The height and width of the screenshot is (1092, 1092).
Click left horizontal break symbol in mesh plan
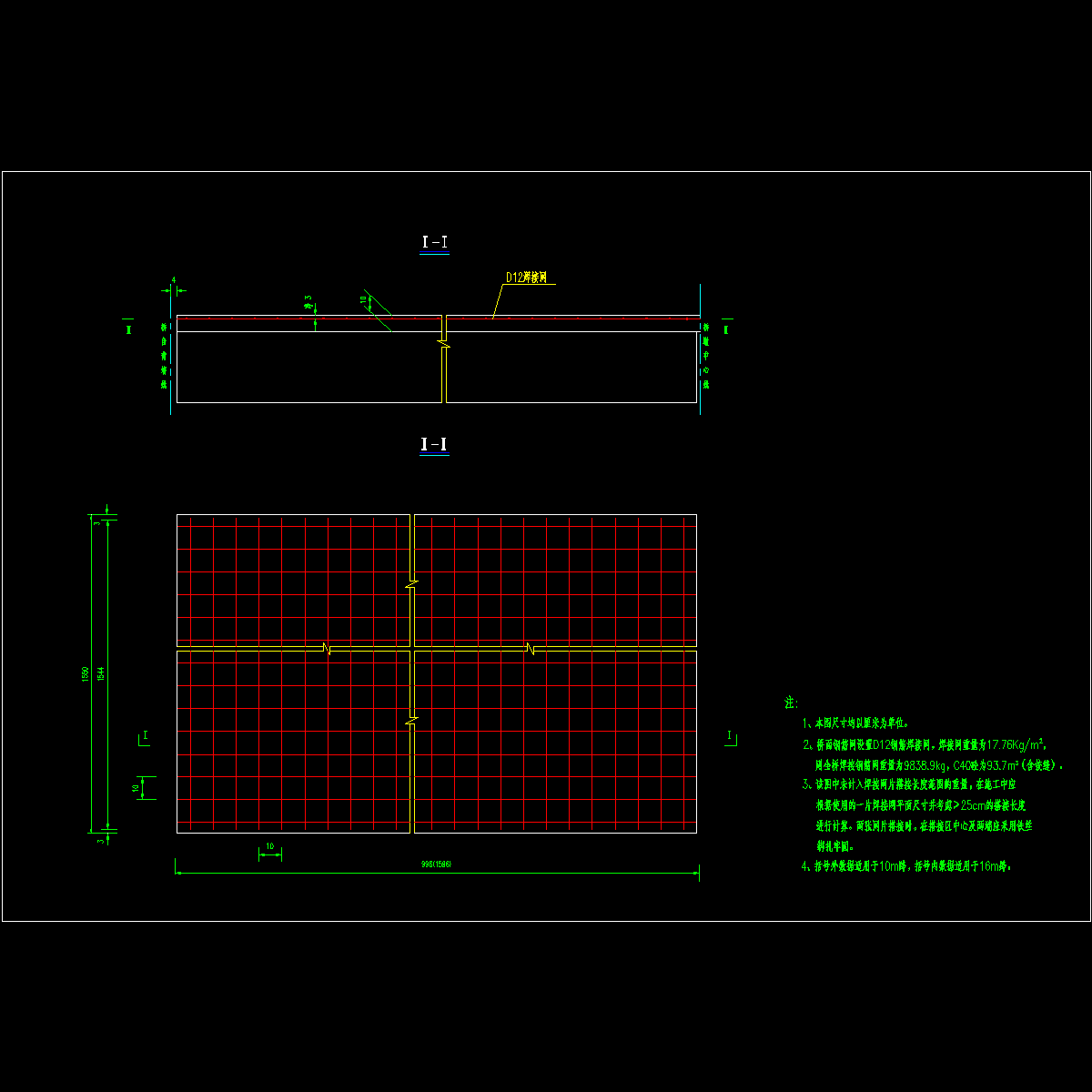click(x=327, y=648)
